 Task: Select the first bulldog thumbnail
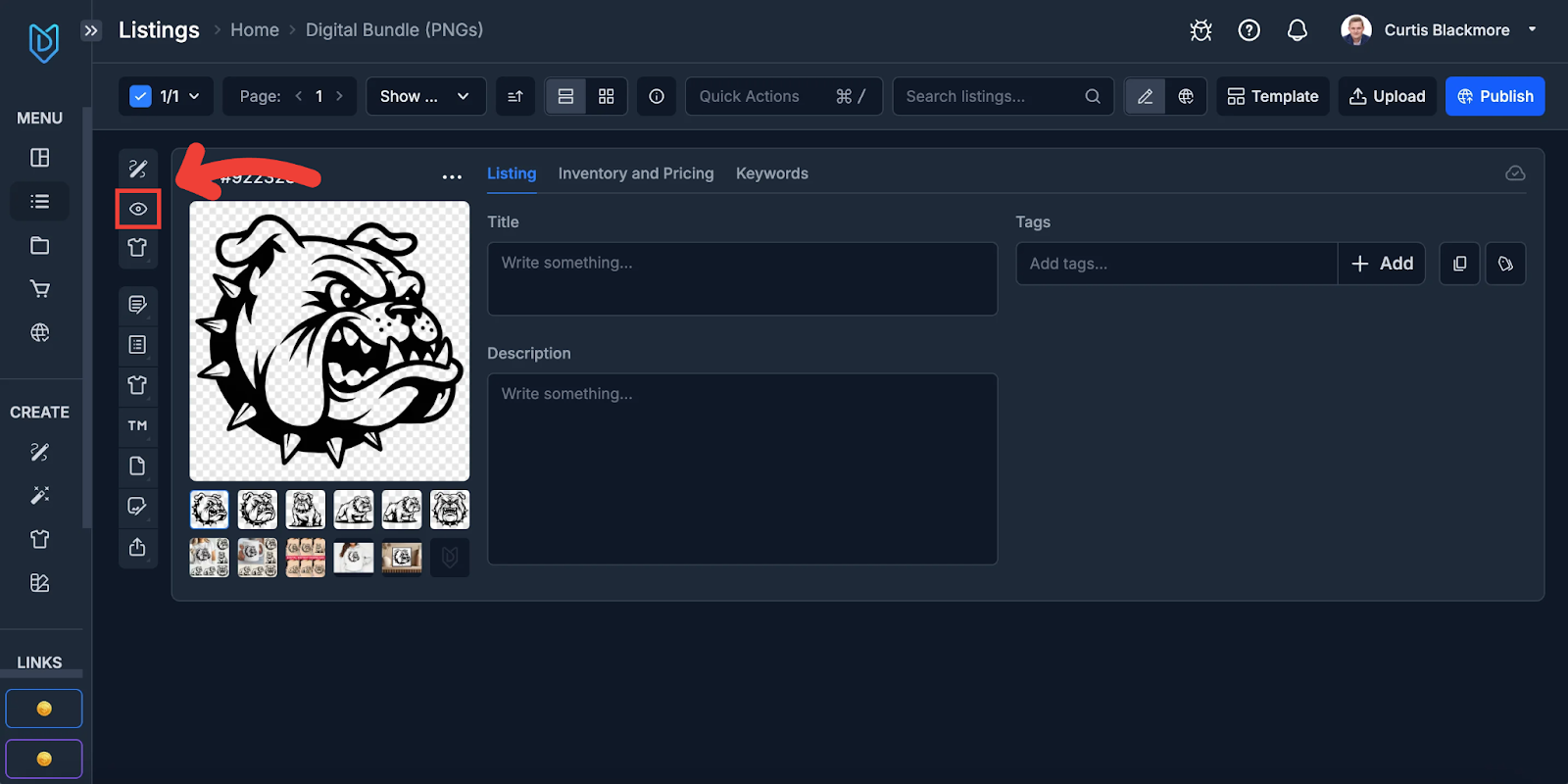pyautogui.click(x=209, y=510)
